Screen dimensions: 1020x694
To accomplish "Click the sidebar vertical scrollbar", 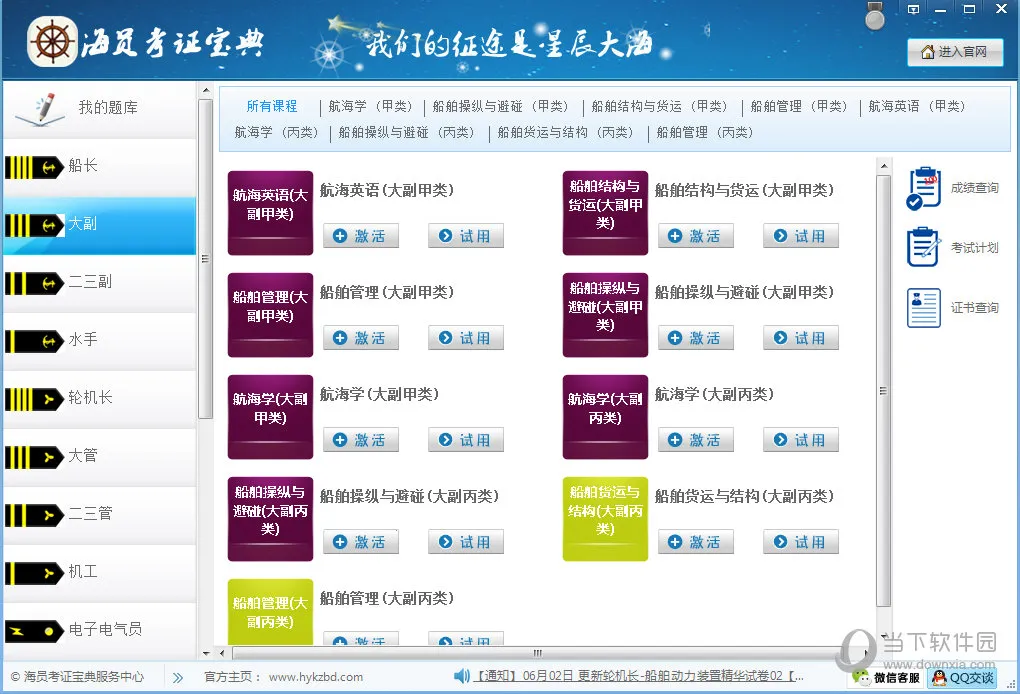I will [x=205, y=260].
